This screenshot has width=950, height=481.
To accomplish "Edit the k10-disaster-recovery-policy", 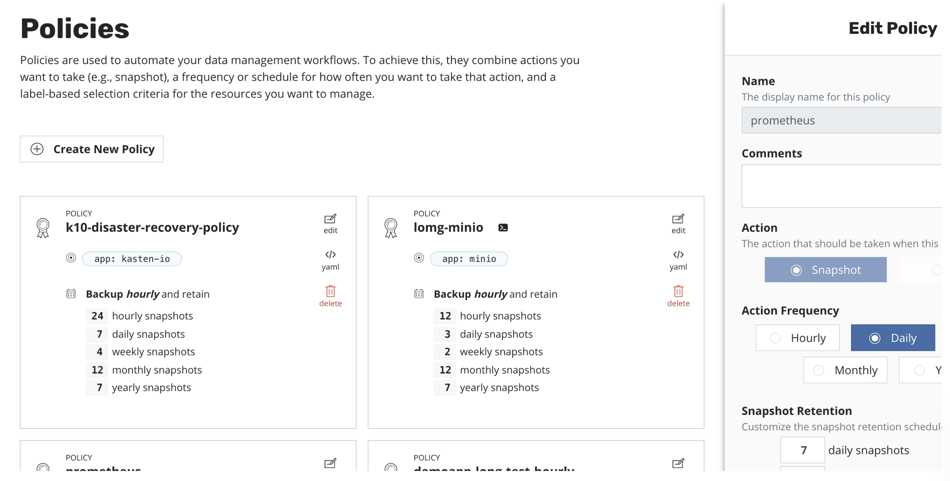I will click(330, 224).
